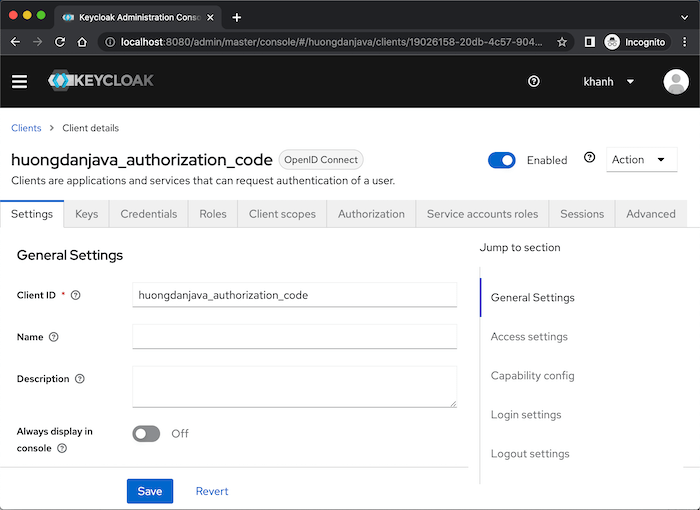This screenshot has width=700, height=510.
Task: Open the Client scopes tab
Action: coord(282,214)
